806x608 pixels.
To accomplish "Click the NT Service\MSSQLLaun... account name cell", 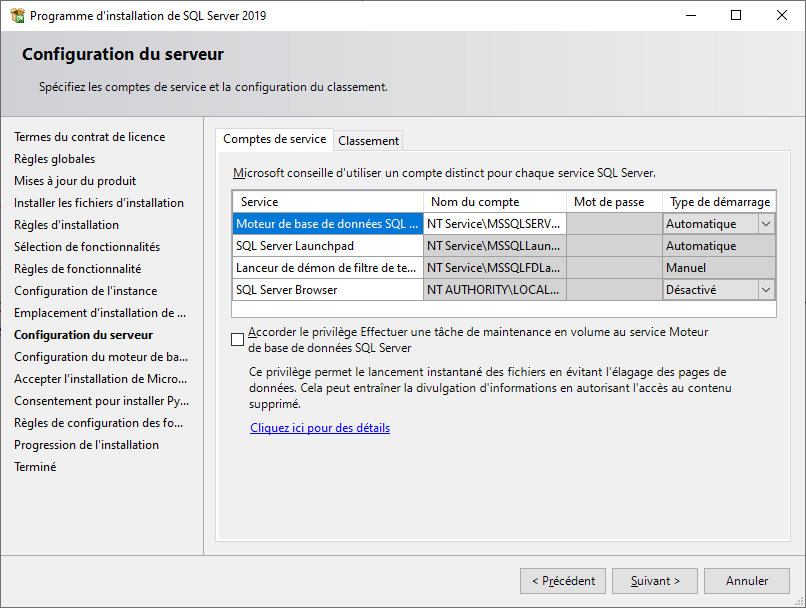I will pyautogui.click(x=494, y=246).
